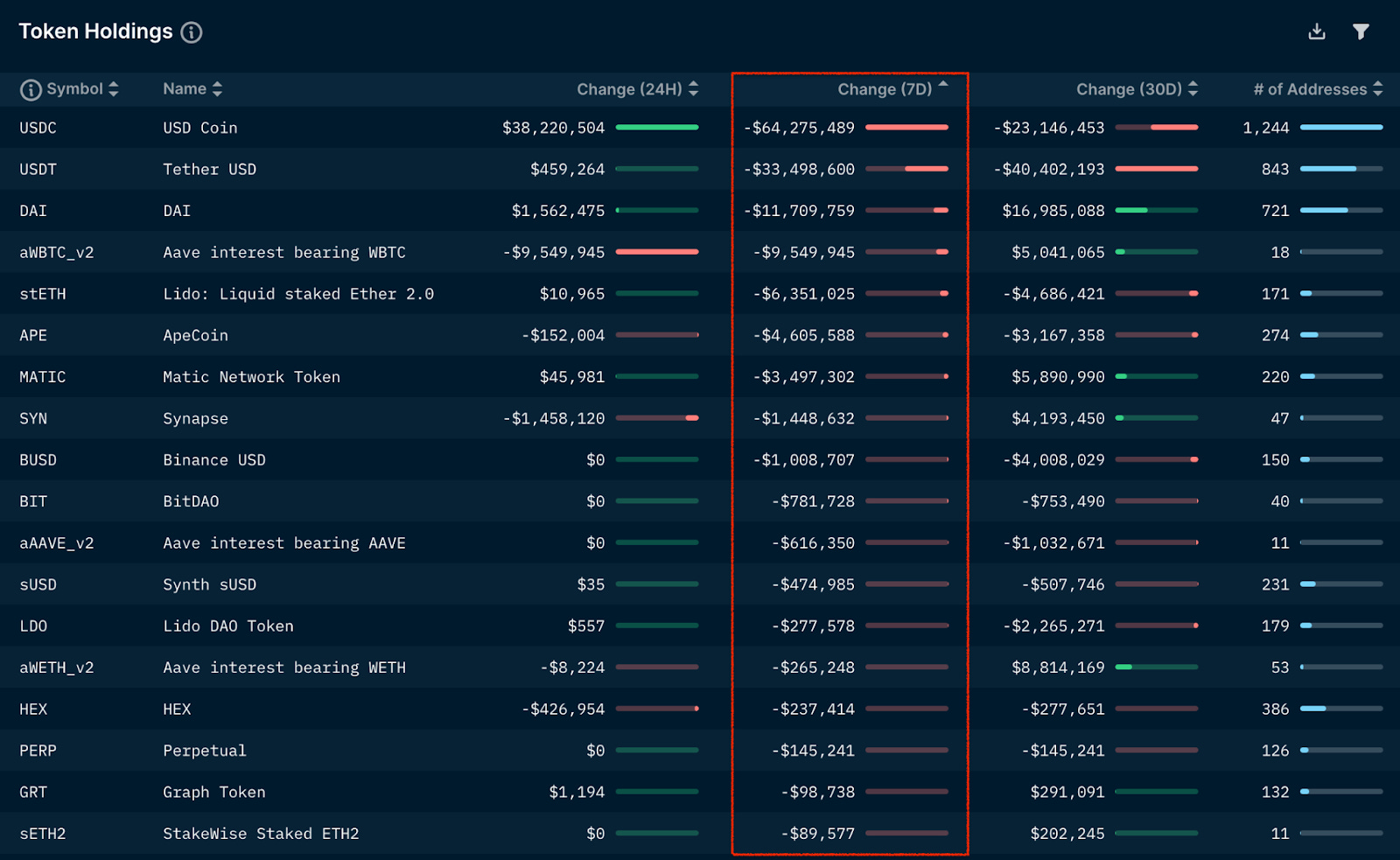Click the name 'StakeWise Staked ETH2'
1400x860 pixels.
click(262, 834)
